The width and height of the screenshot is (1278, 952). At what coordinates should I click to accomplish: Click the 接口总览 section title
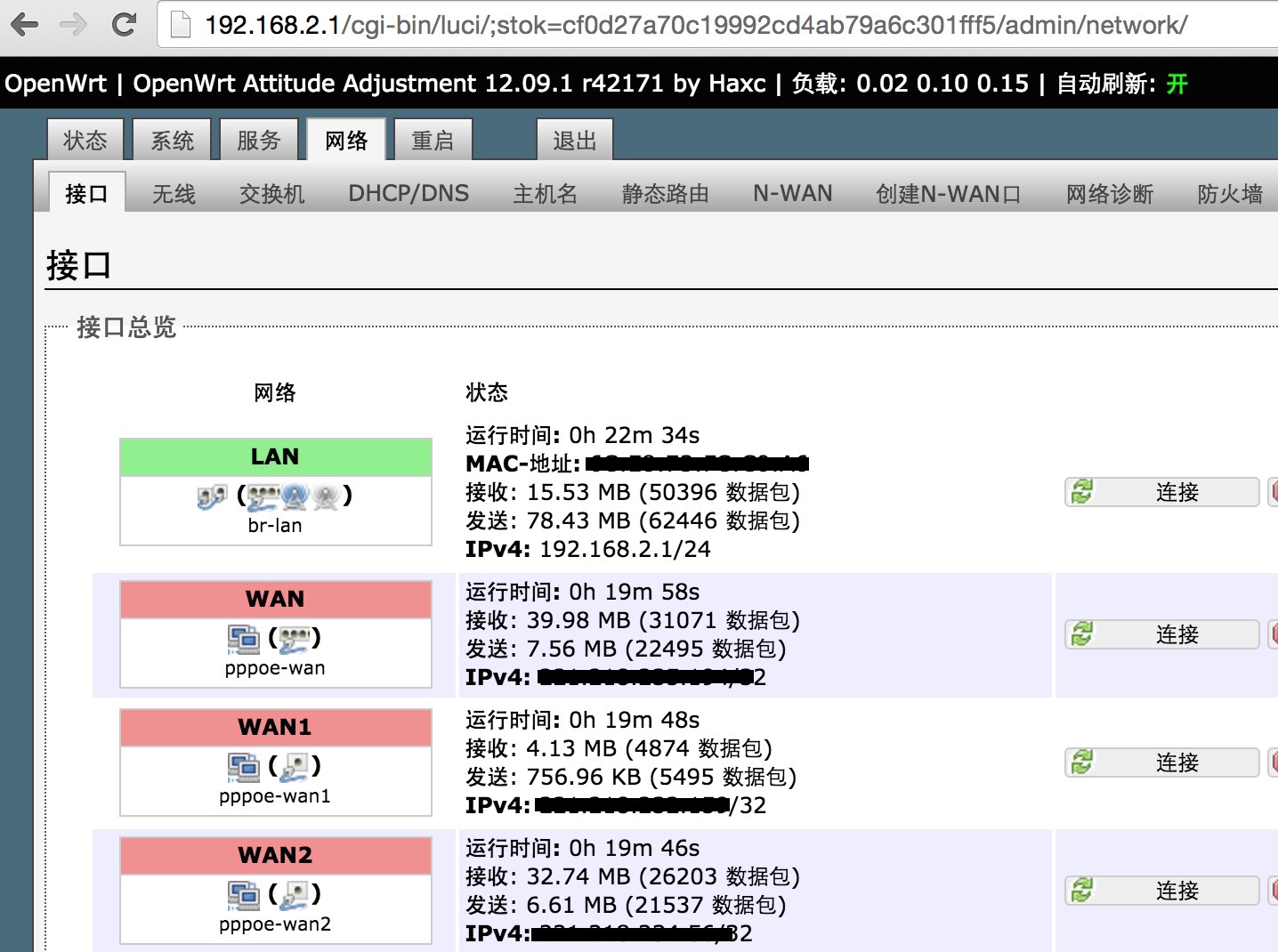pyautogui.click(x=126, y=327)
